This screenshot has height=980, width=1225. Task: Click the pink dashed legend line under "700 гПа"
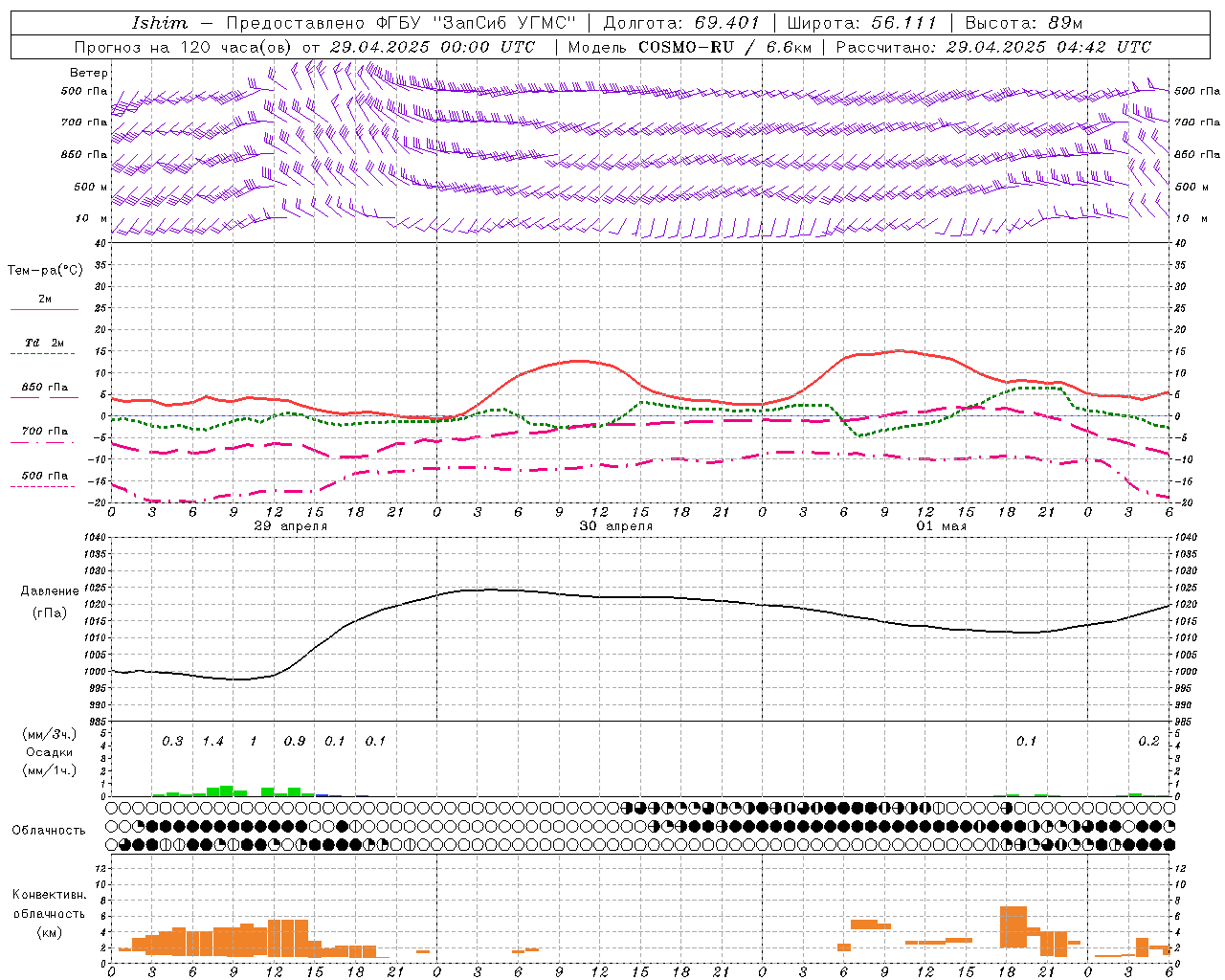[44, 443]
